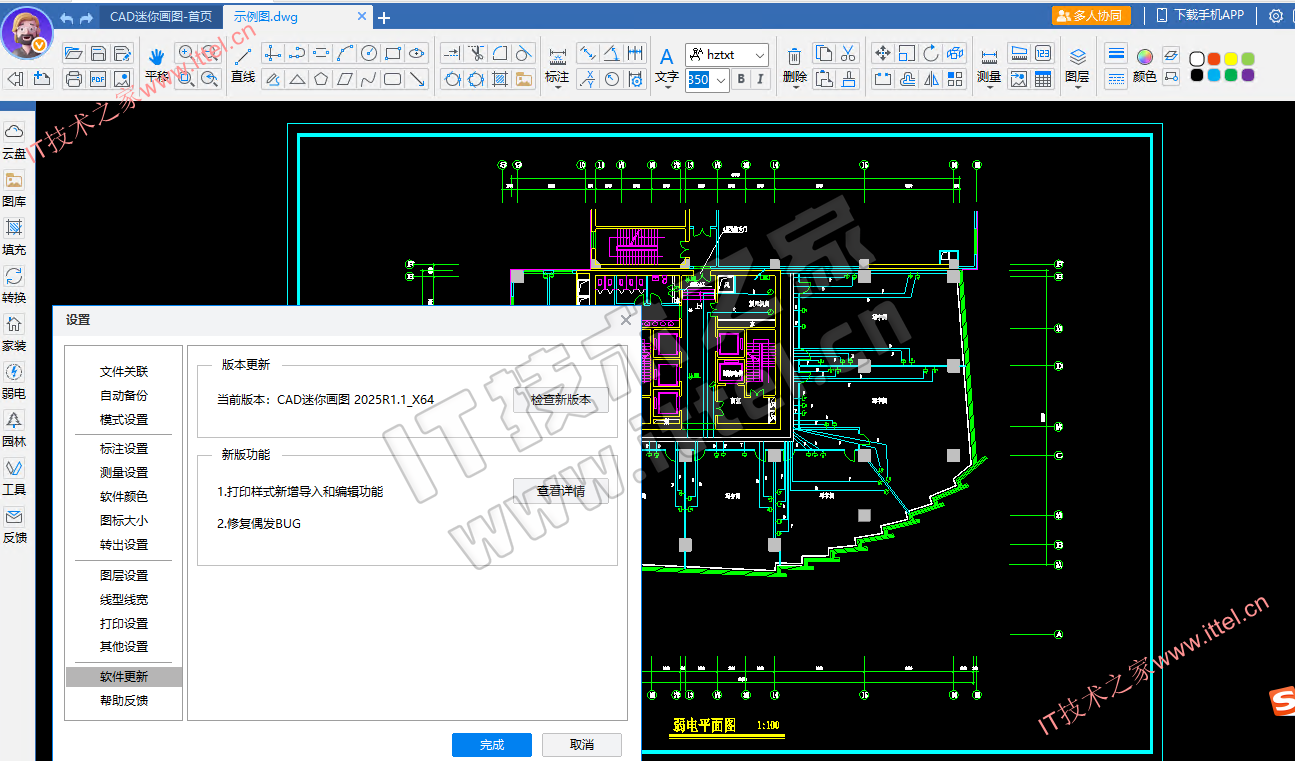Toggle Italic text formatting
Viewport: 1295px width, 761px height.
pos(761,80)
